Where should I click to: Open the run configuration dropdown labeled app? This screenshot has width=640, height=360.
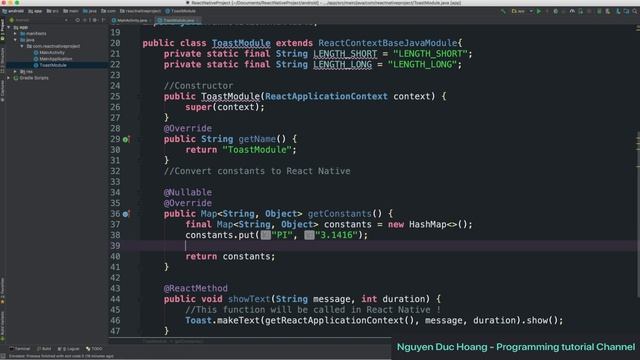[x=522, y=11]
